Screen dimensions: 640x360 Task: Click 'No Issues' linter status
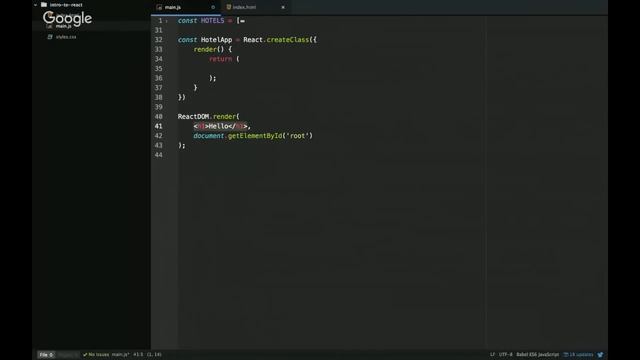point(96,355)
